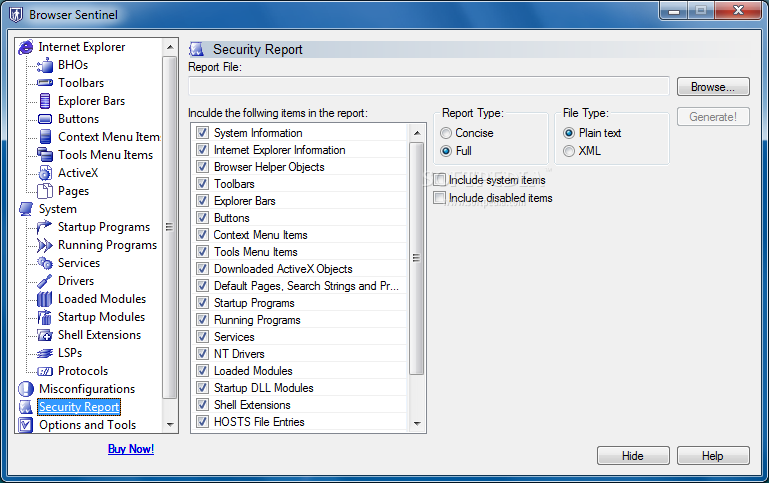Click the Buttons icon in sidebar tree

[x=45, y=119]
